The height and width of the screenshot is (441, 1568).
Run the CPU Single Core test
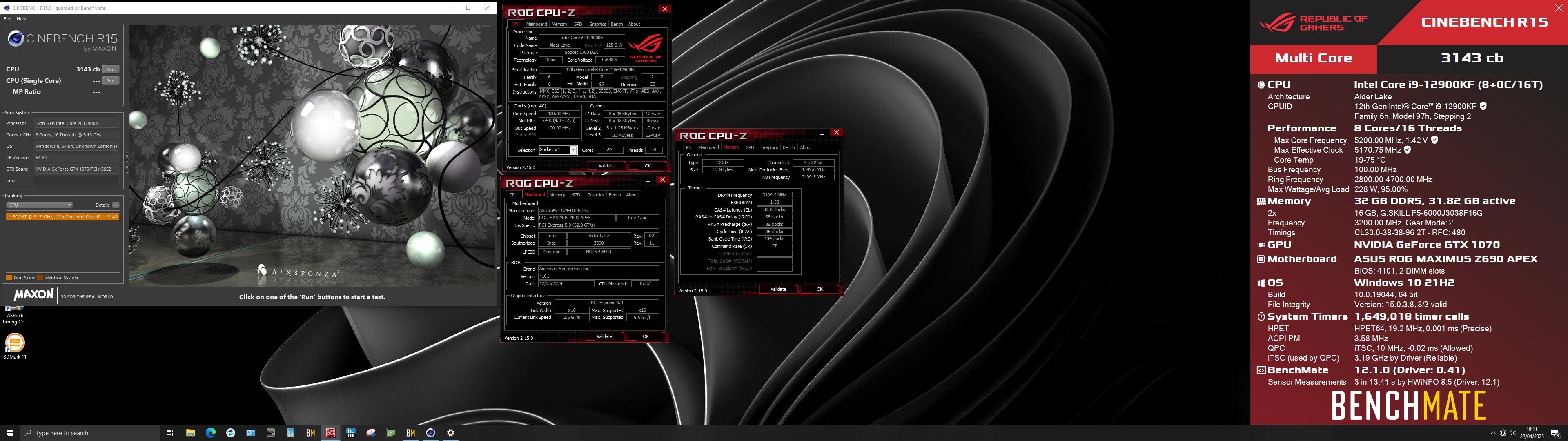[110, 80]
